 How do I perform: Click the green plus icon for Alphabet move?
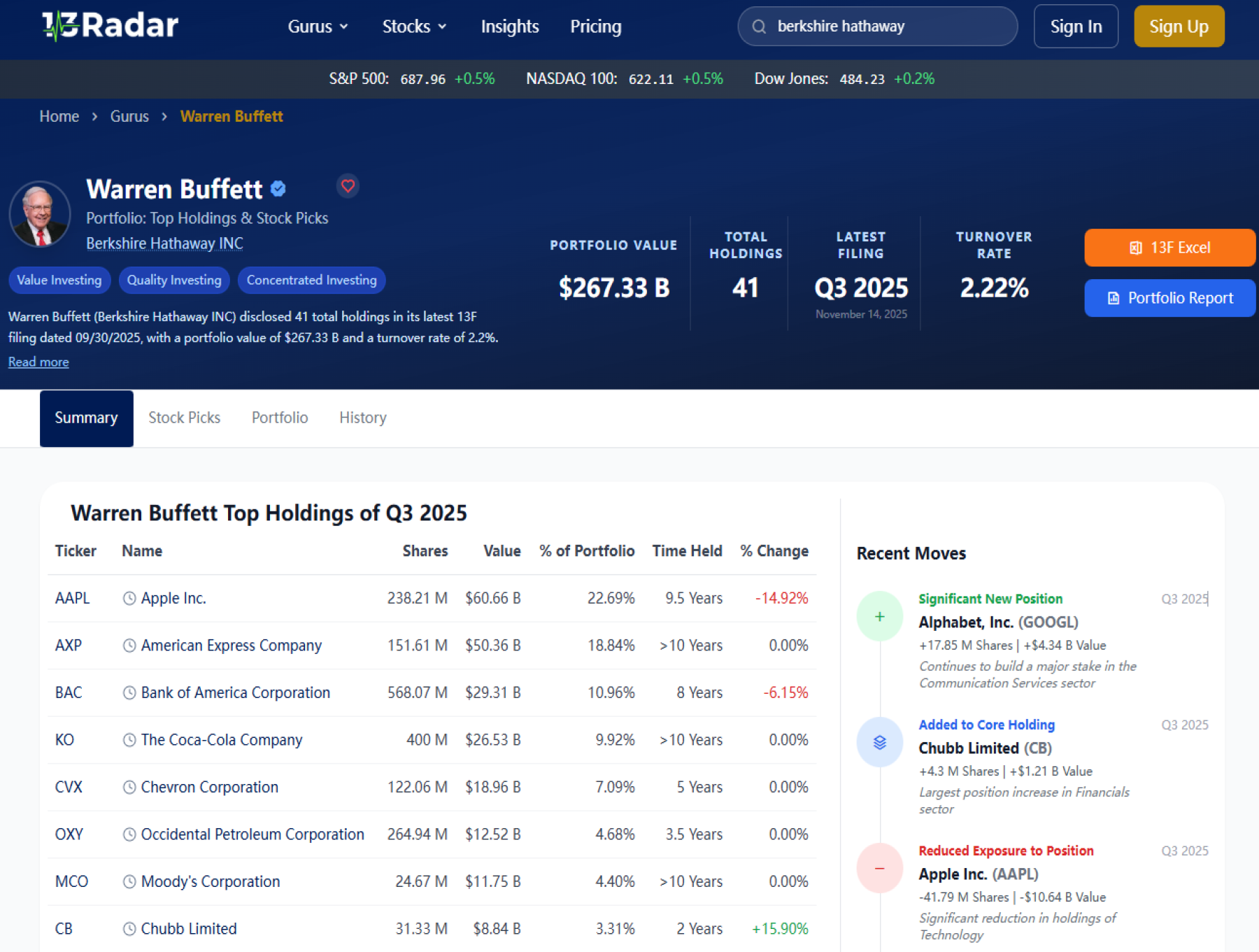pos(879,616)
